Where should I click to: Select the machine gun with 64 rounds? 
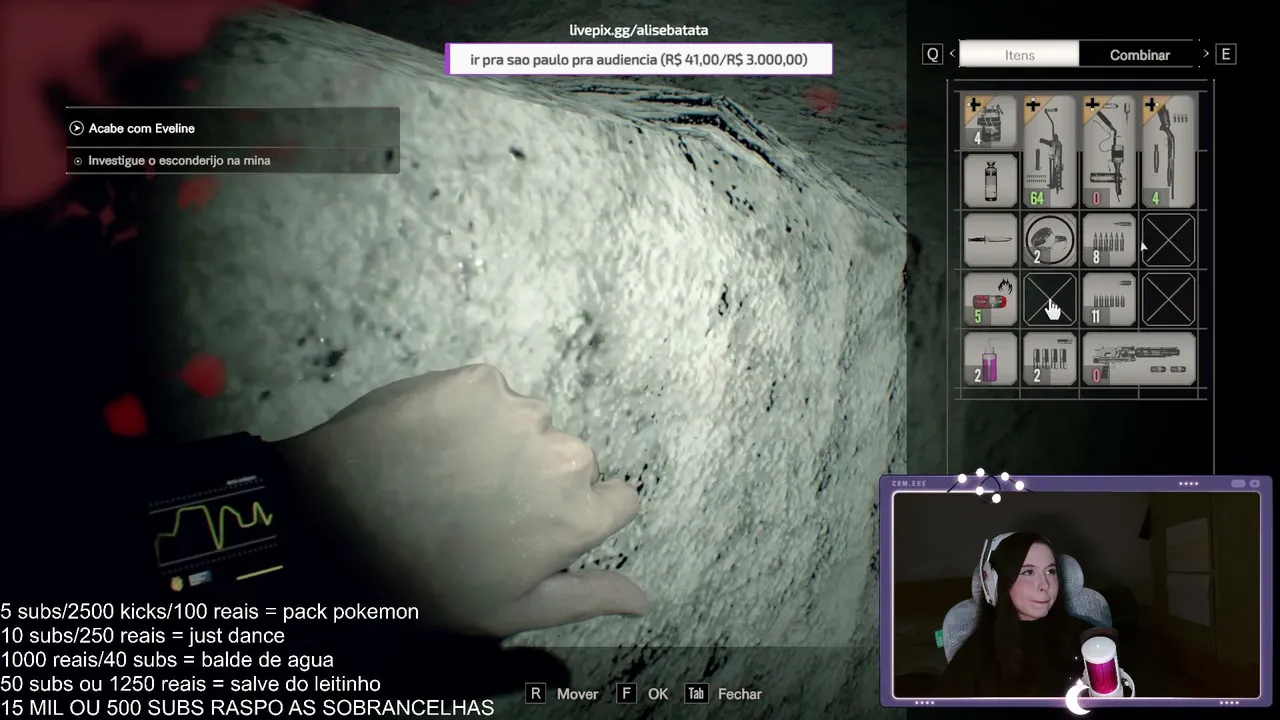[1049, 151]
